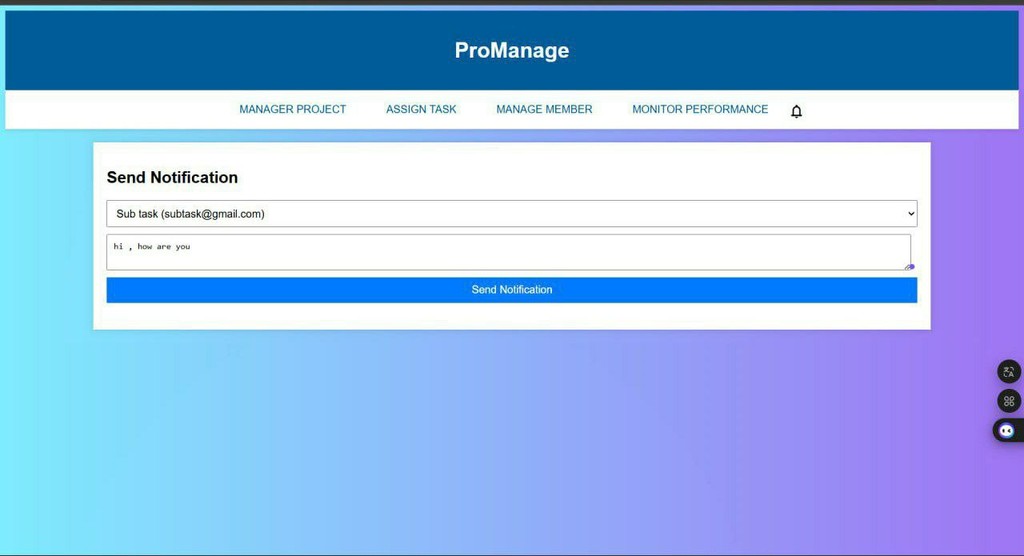Expand the Sub task recipient dropdown
Screen dimensions: 1024x556
(512, 214)
